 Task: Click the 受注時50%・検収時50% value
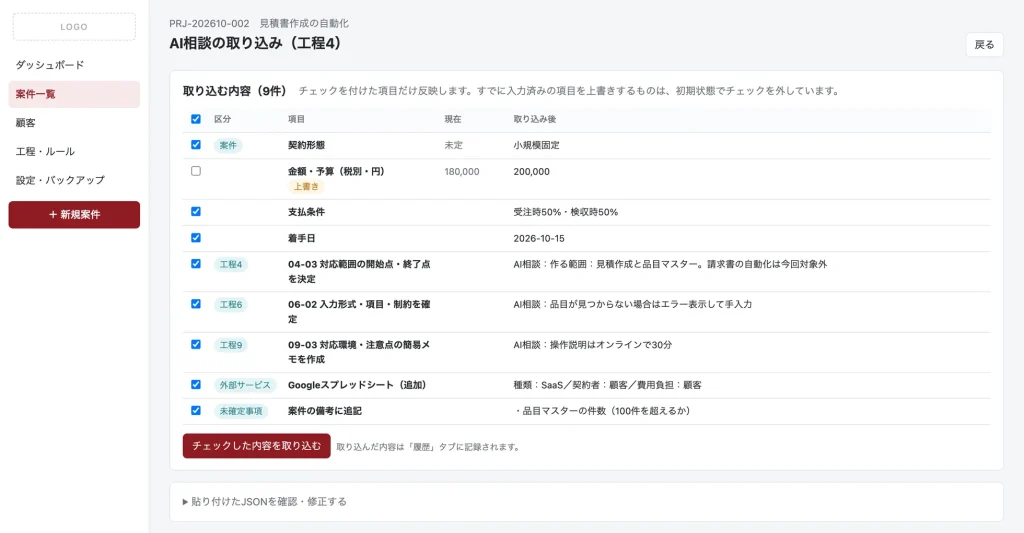566,212
